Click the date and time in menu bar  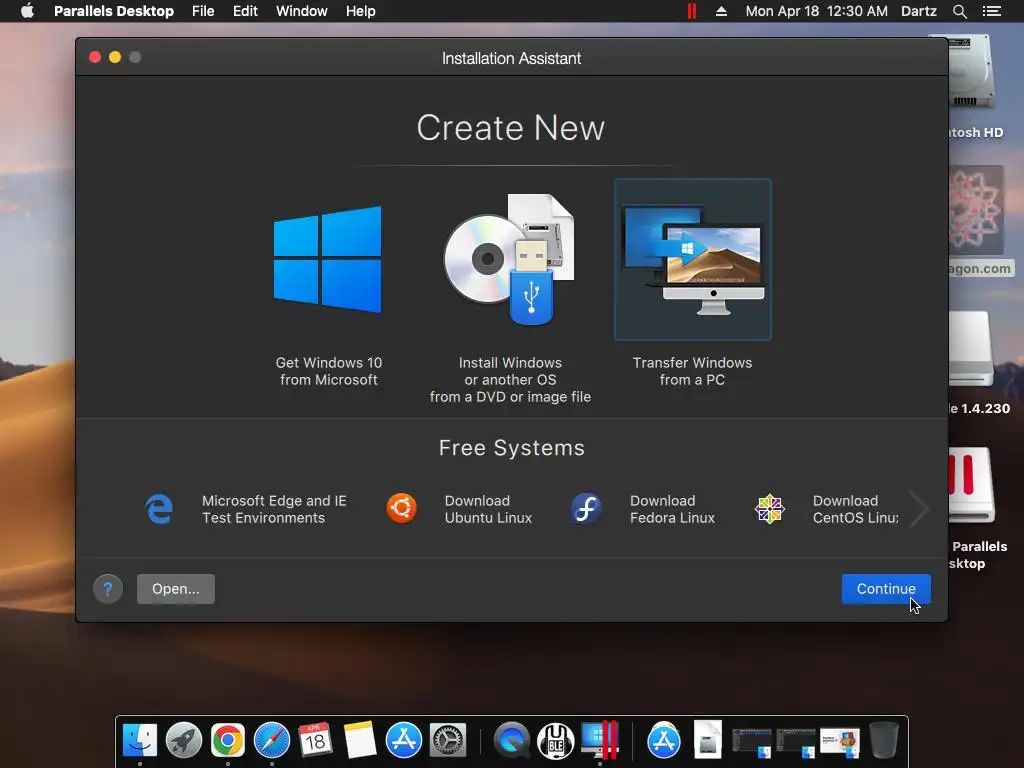tap(816, 11)
